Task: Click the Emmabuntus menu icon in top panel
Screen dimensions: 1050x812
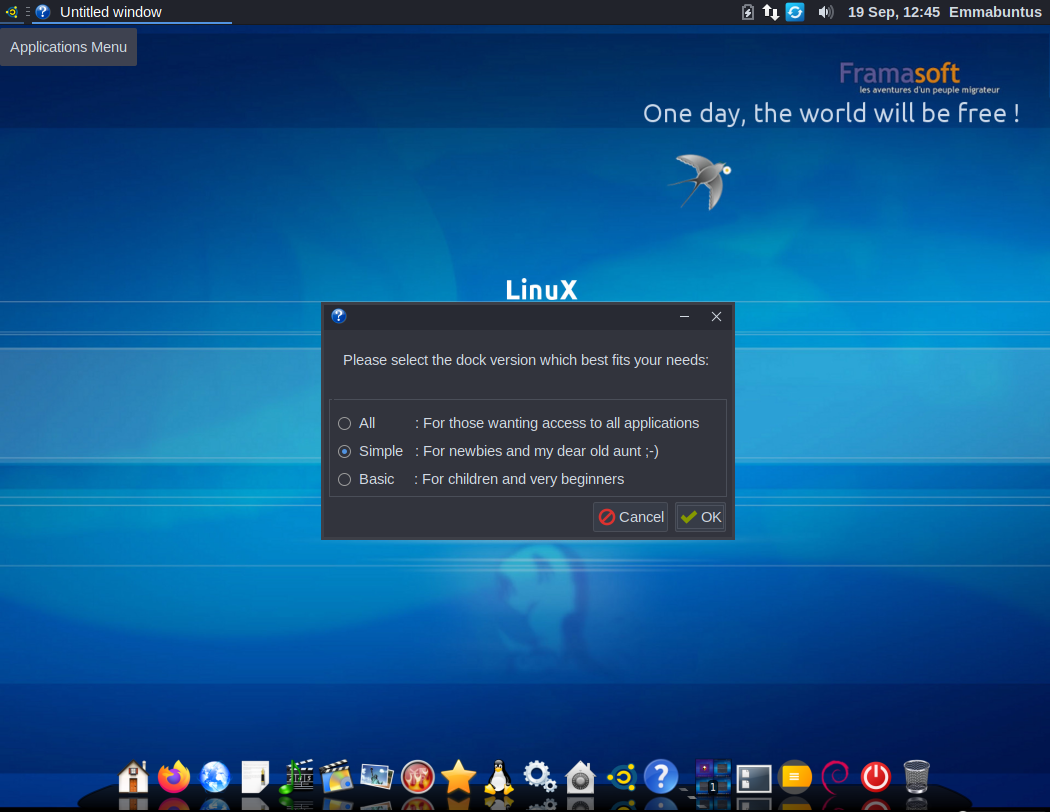Action: click(x=11, y=12)
